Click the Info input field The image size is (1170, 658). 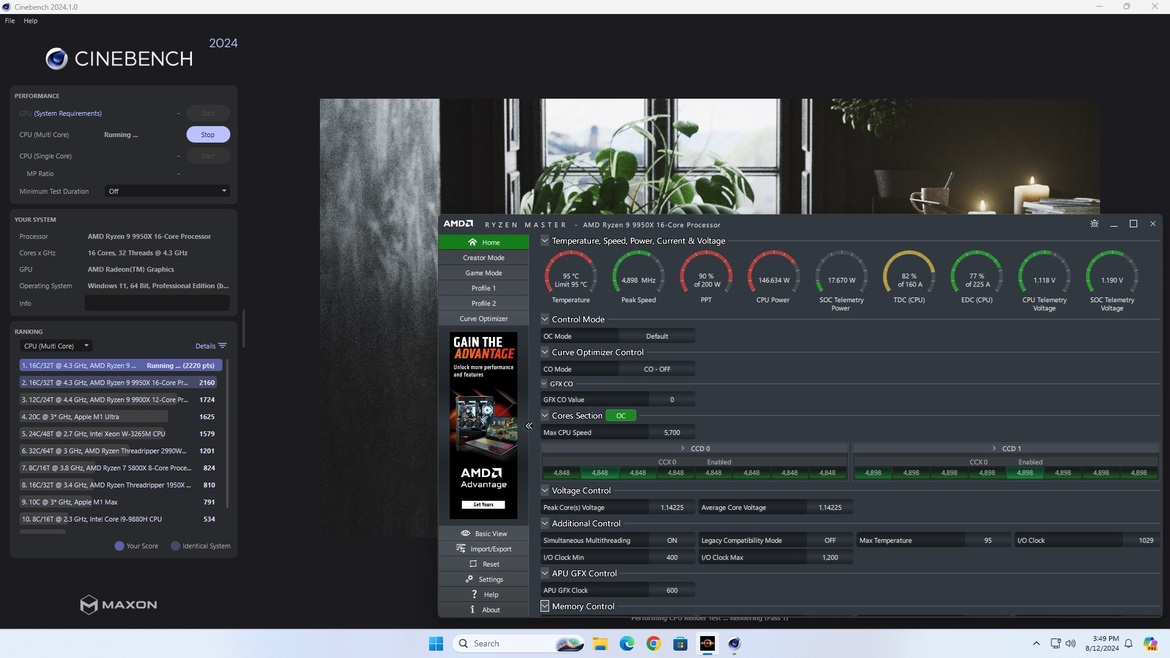coord(157,303)
